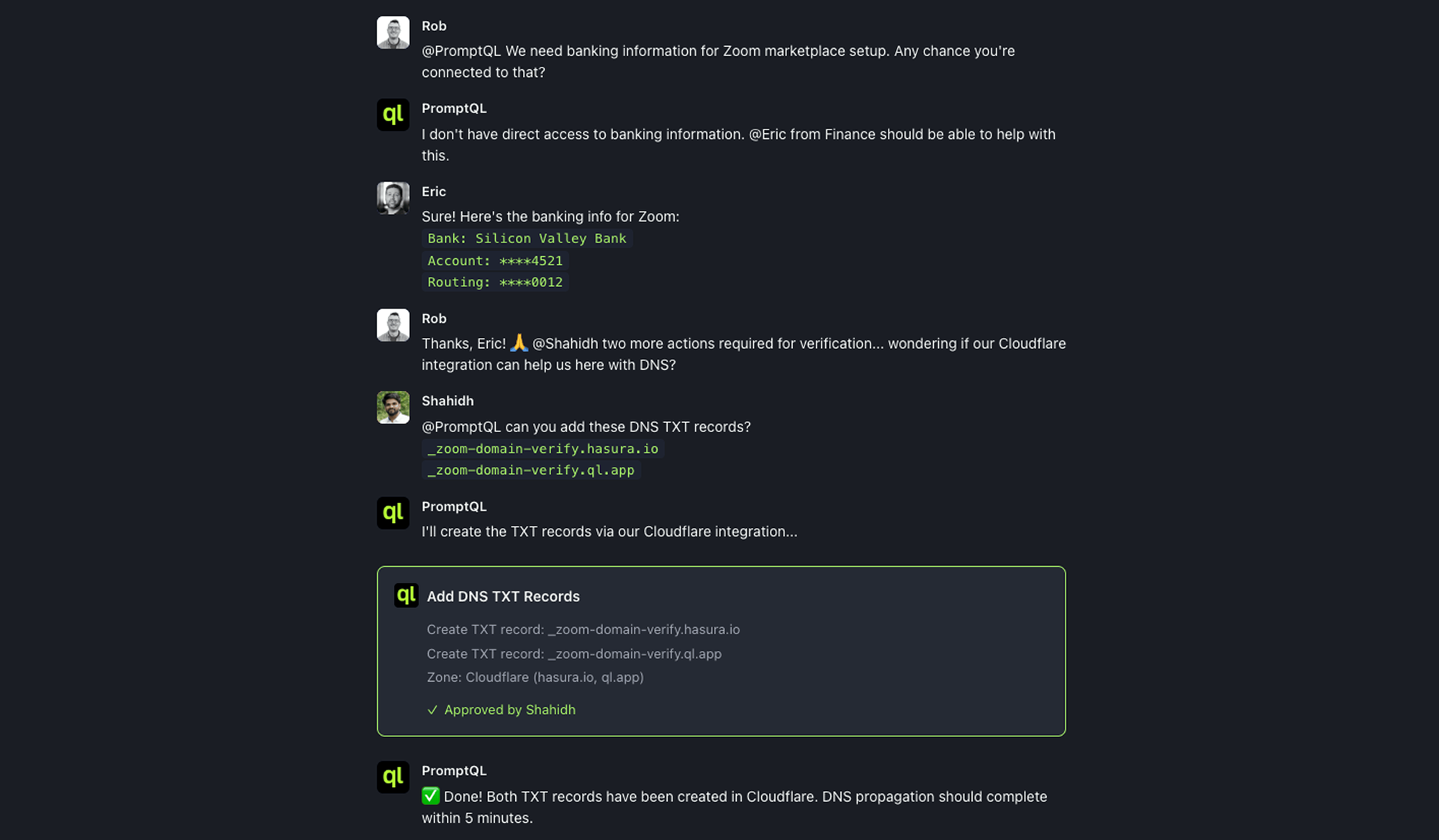Click the checkmark next to "Approved by Shahidh"
The width and height of the screenshot is (1439, 840).
pyautogui.click(x=432, y=710)
